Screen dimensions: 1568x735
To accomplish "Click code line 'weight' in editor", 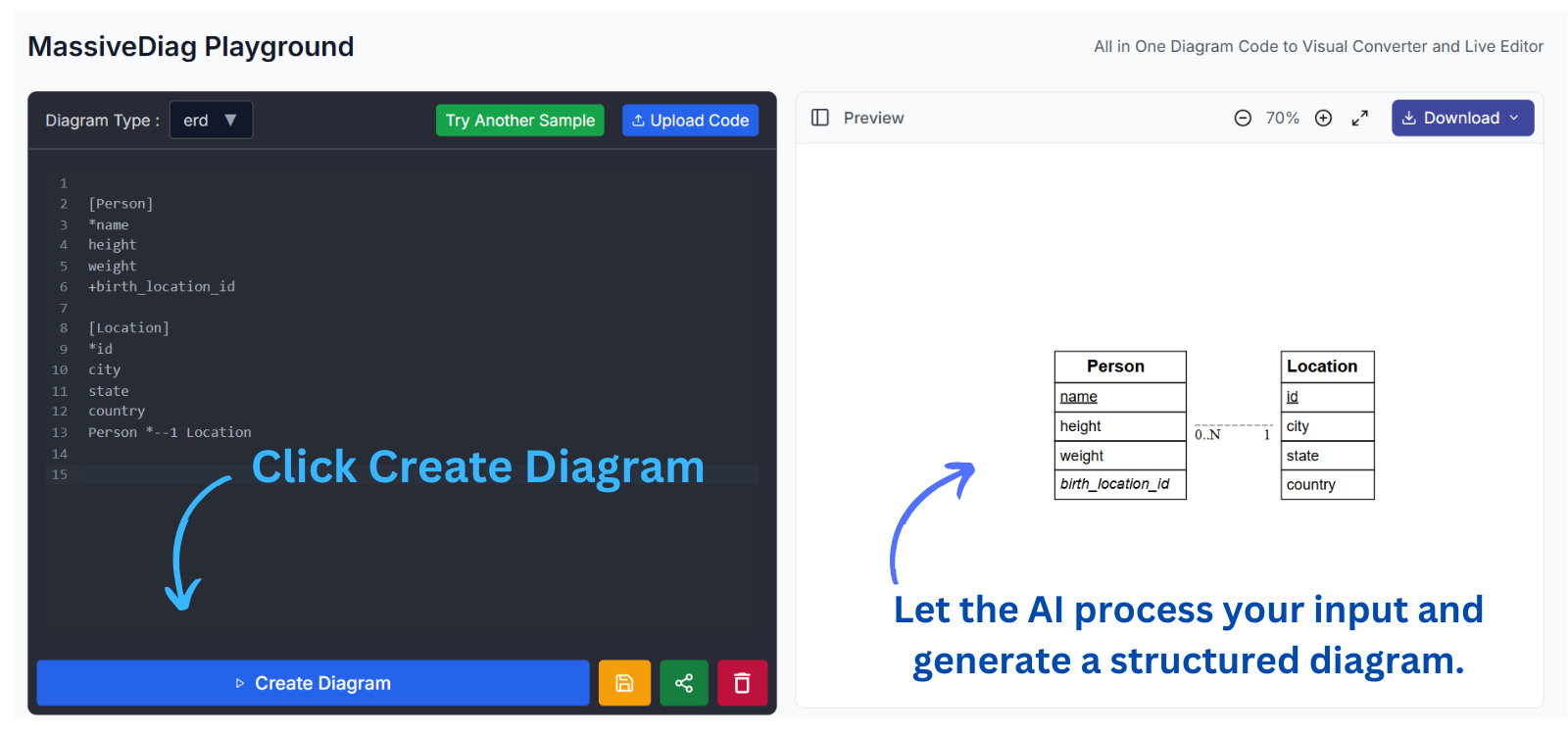I will [113, 266].
